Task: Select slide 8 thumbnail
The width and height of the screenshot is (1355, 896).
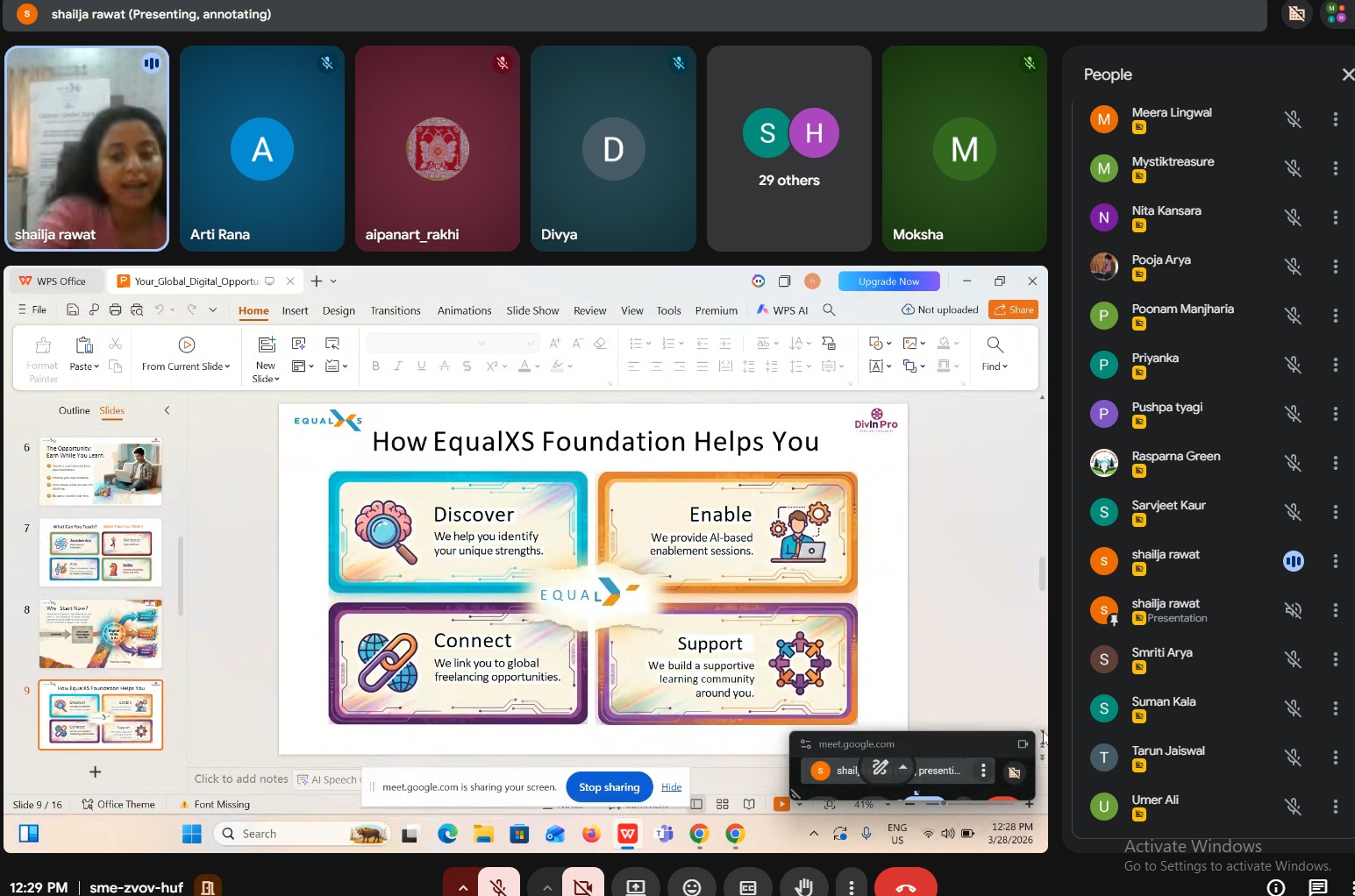Action: coord(101,634)
